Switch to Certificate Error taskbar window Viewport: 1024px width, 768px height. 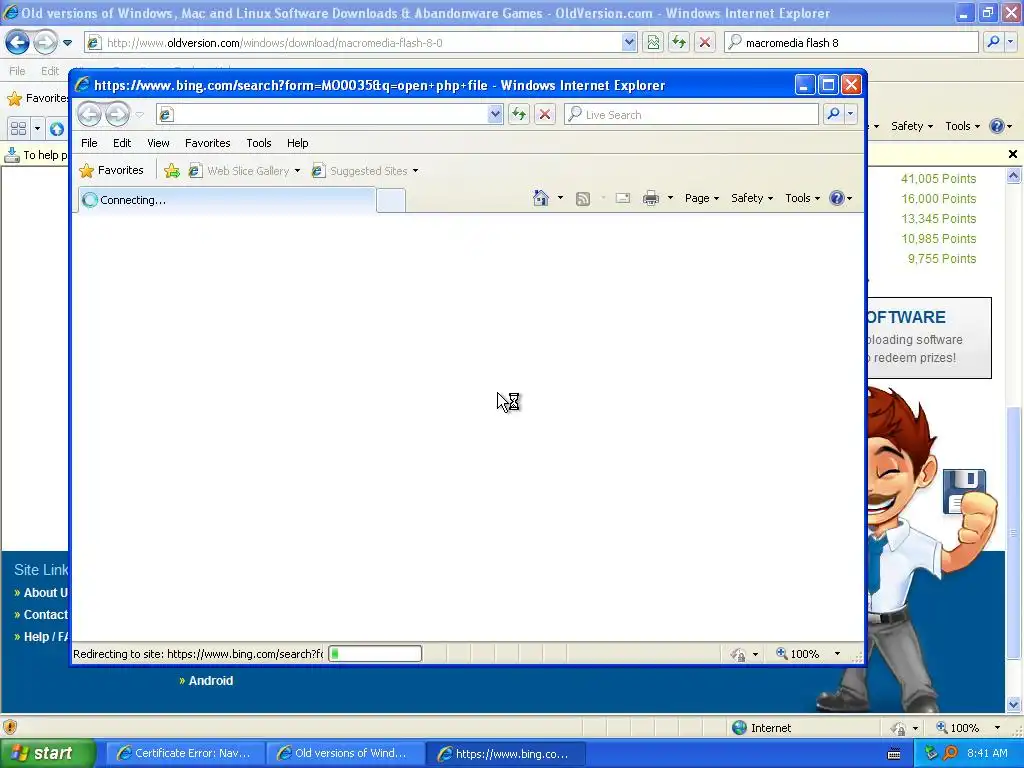185,753
